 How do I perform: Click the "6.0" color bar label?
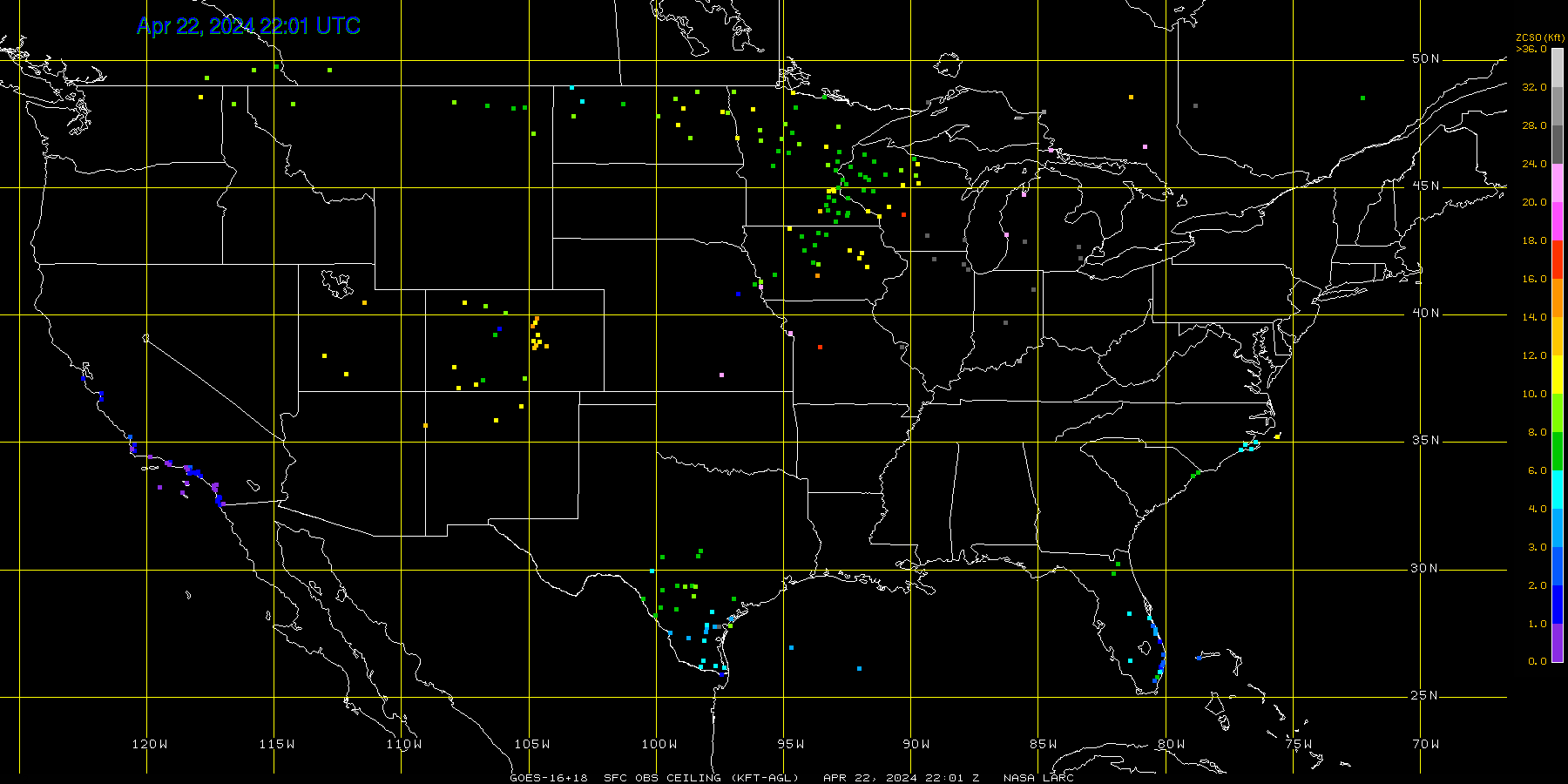(1538, 470)
